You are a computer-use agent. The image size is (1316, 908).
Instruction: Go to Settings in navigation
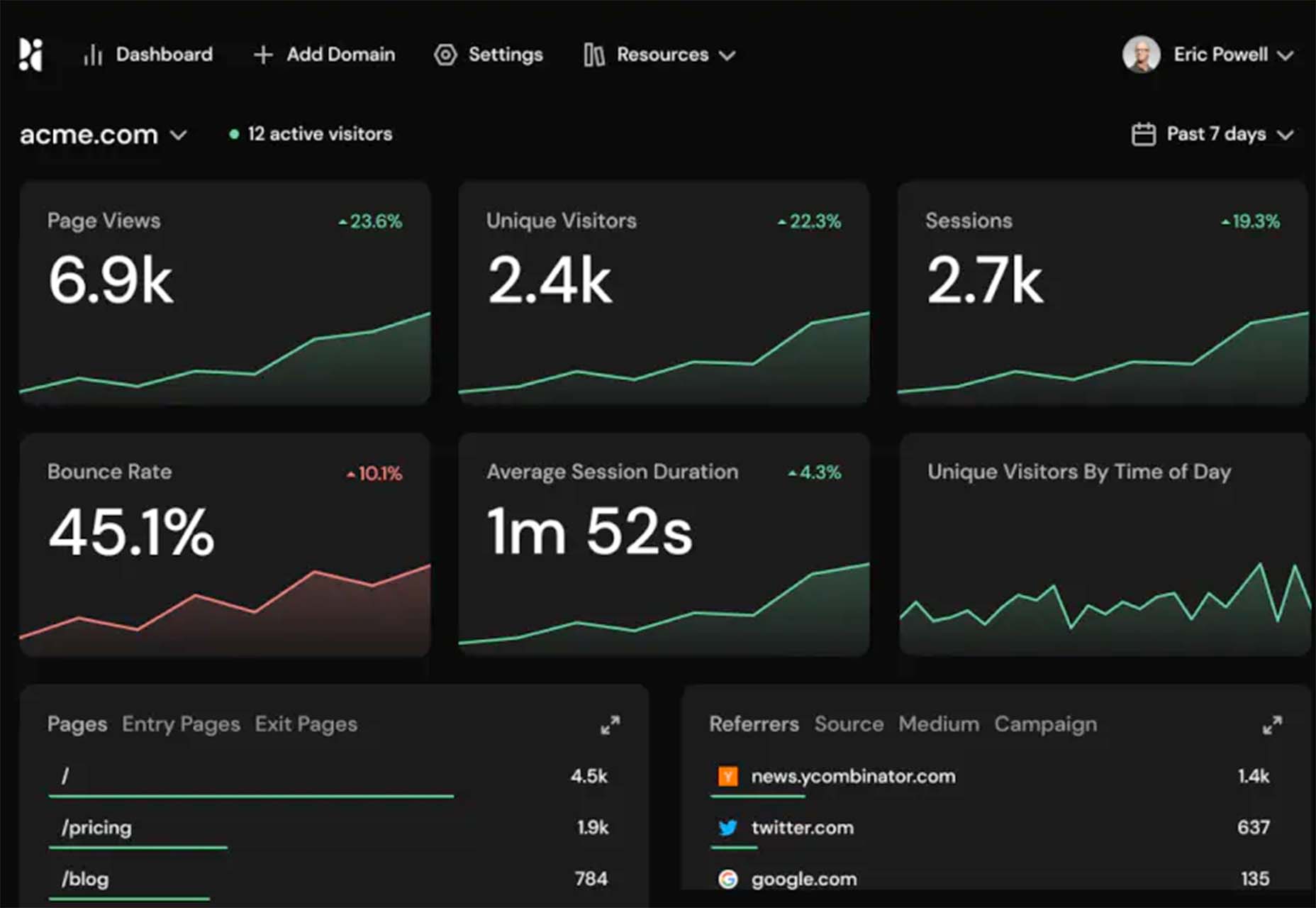click(x=506, y=55)
